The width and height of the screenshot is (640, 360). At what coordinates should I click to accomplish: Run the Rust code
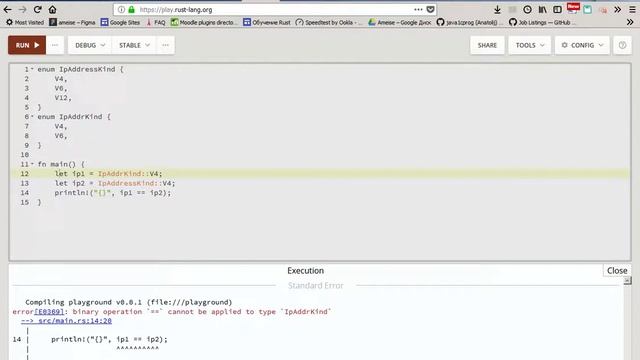point(27,45)
